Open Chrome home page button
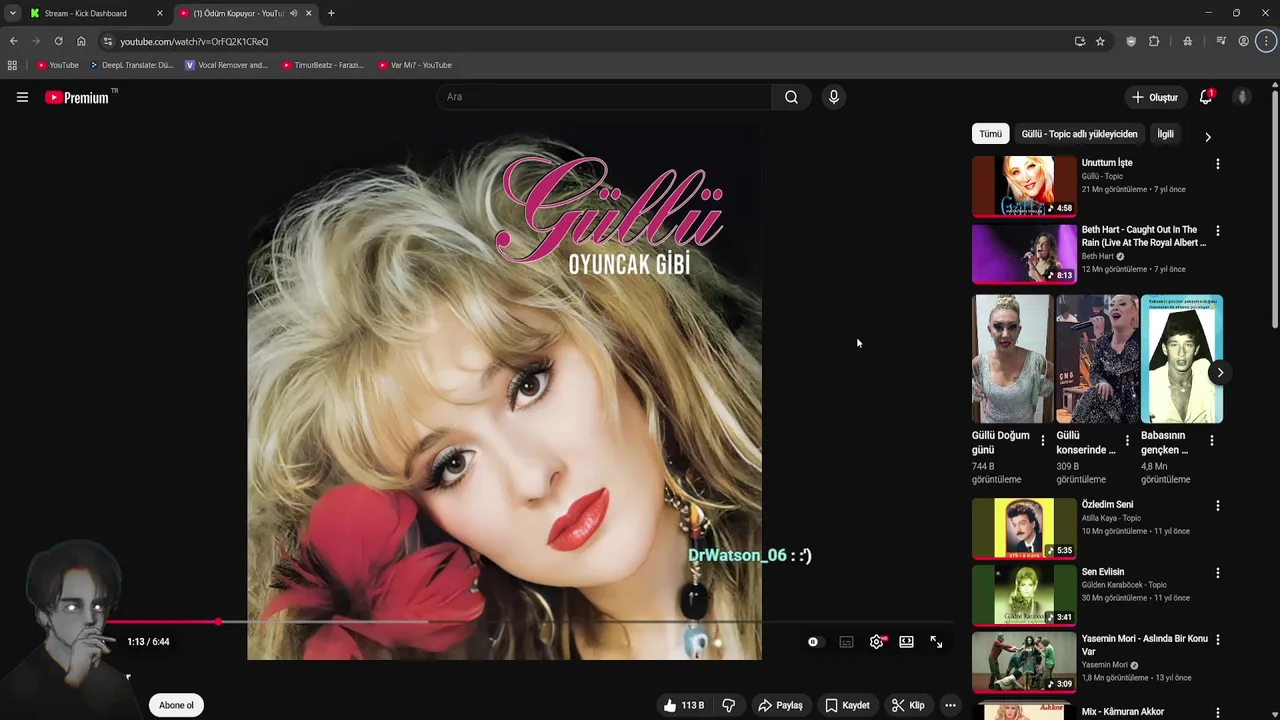The image size is (1280, 720). (x=81, y=41)
